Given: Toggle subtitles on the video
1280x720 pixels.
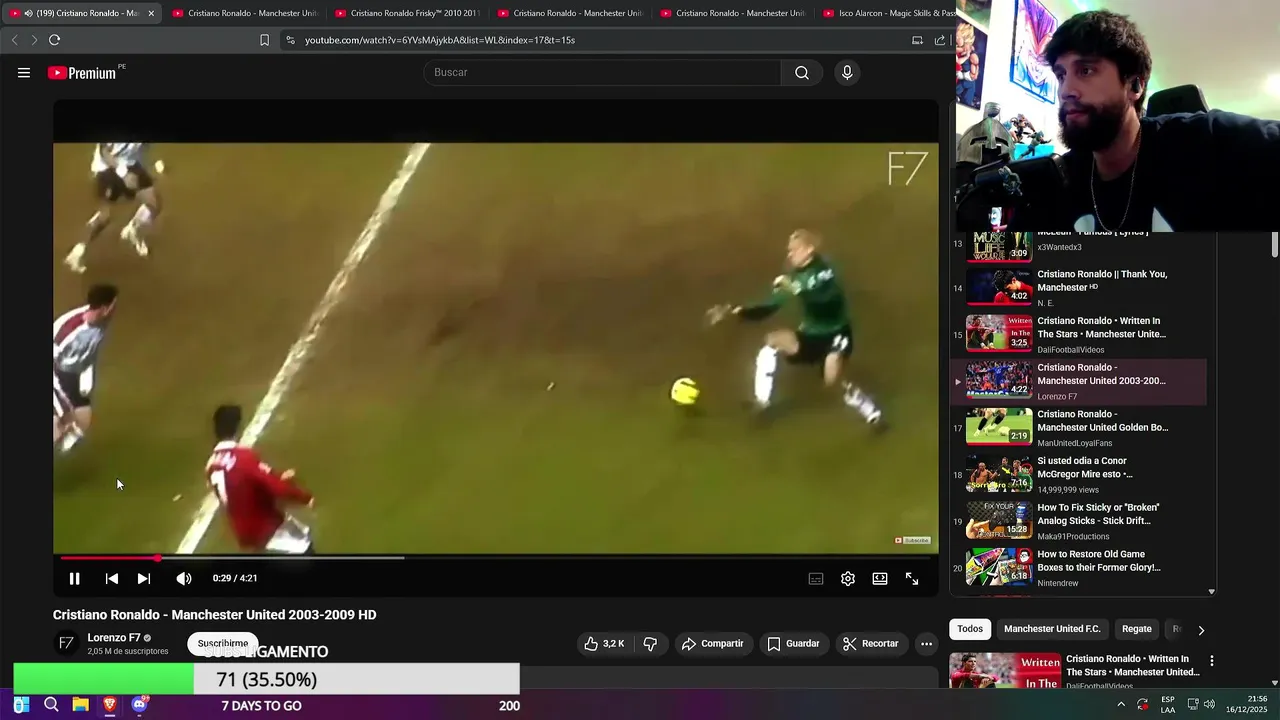Looking at the screenshot, I should [x=816, y=579].
